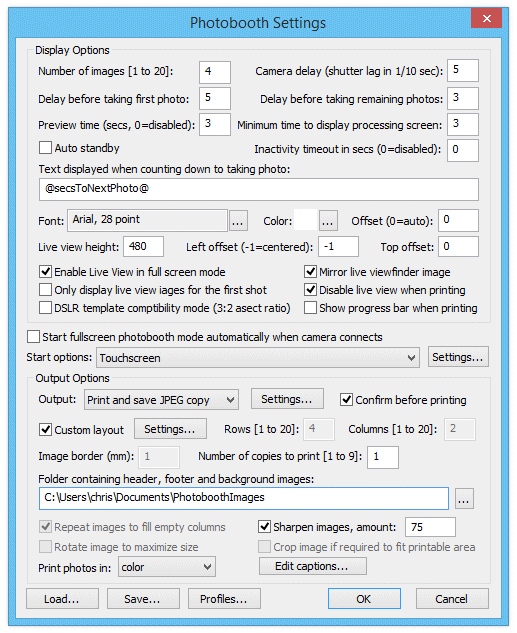Viewport: 517px width, 633px height.
Task: Open font chooser ellipsis button
Action: 238,220
